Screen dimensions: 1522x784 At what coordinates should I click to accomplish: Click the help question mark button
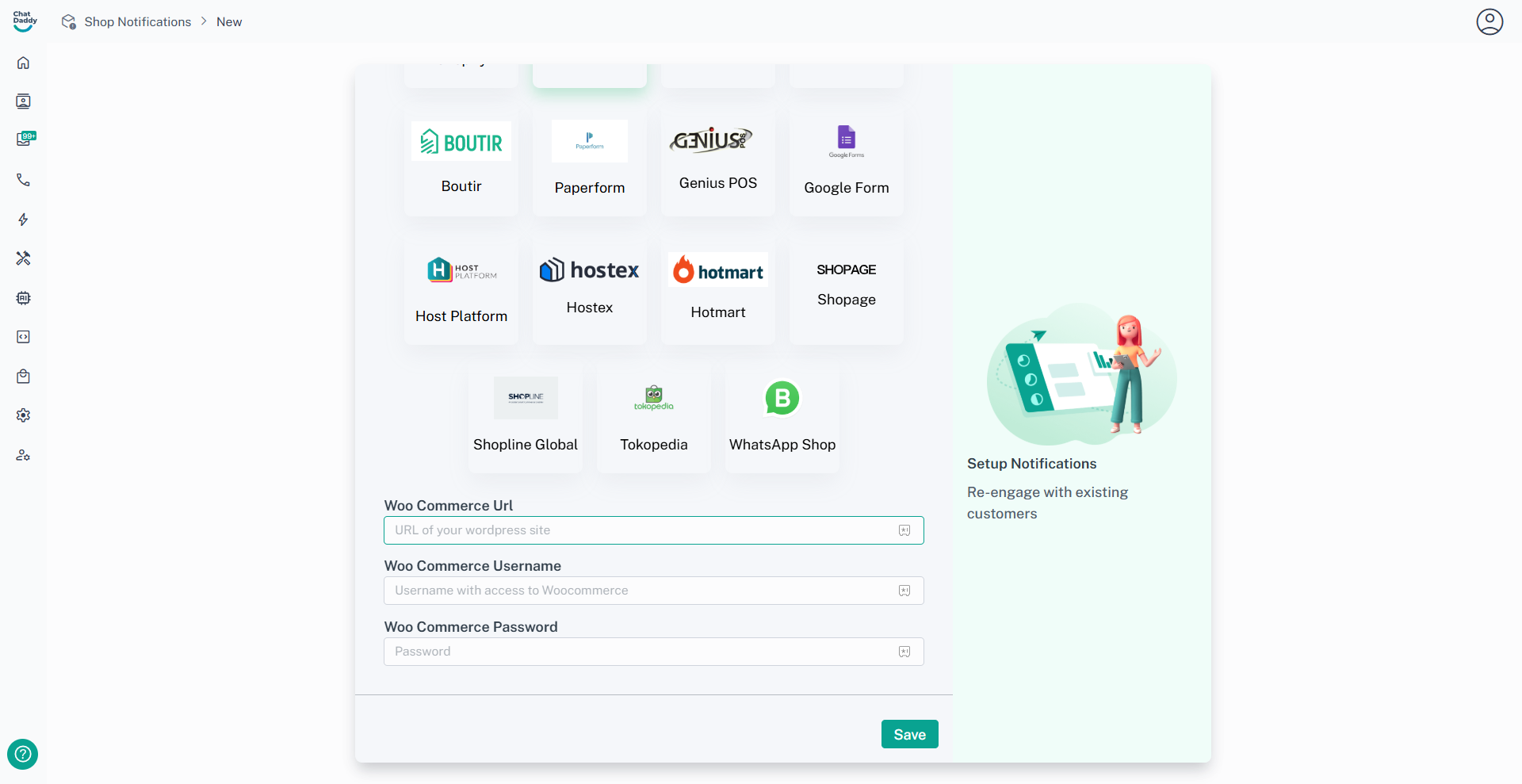point(22,754)
